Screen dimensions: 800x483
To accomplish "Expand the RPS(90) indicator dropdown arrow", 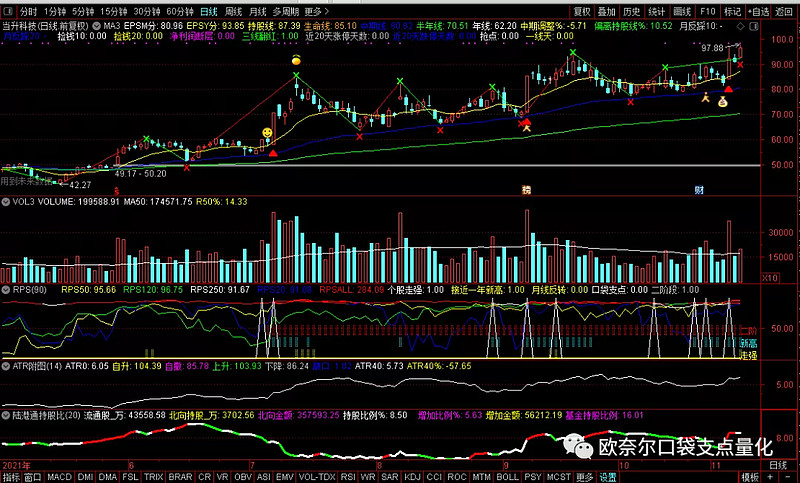I will coord(6,290).
